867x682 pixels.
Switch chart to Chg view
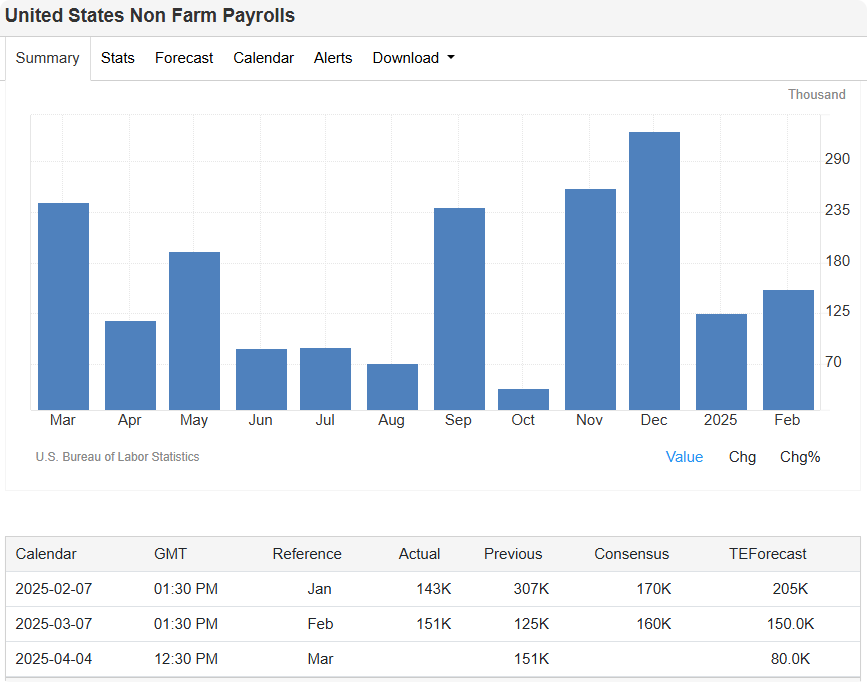click(742, 457)
